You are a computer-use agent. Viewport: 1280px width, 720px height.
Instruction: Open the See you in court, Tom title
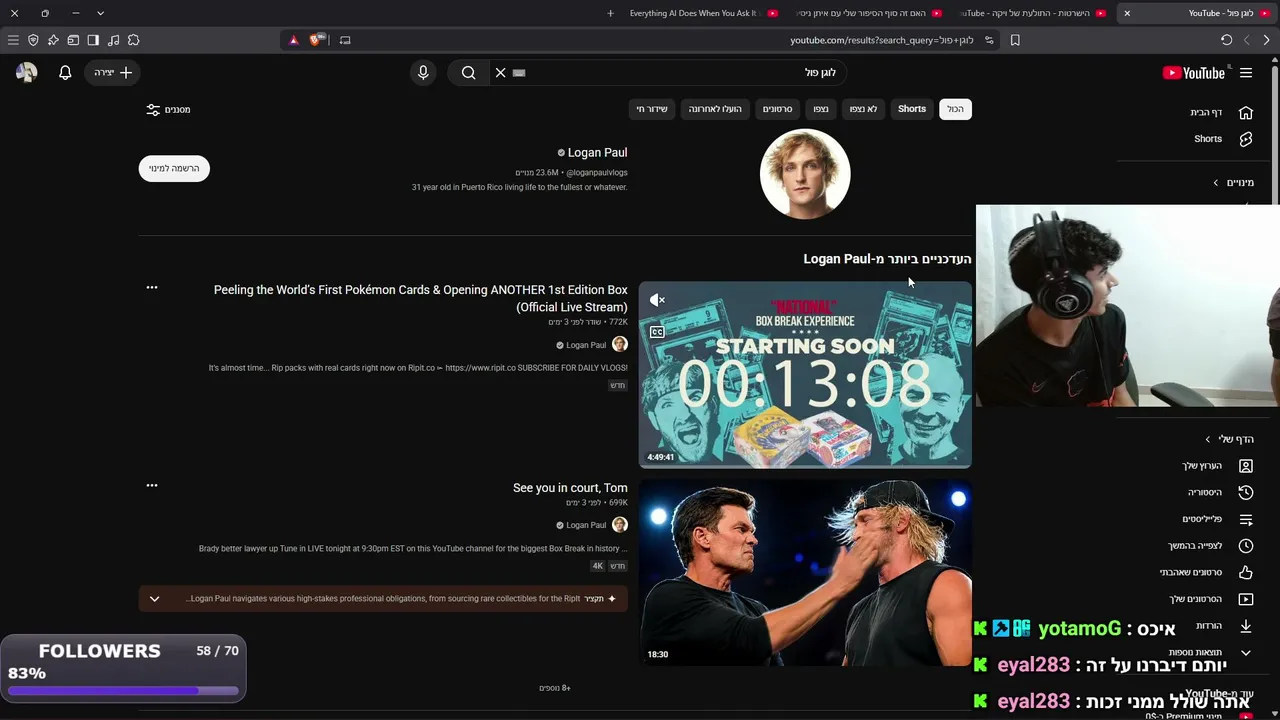[x=570, y=488]
